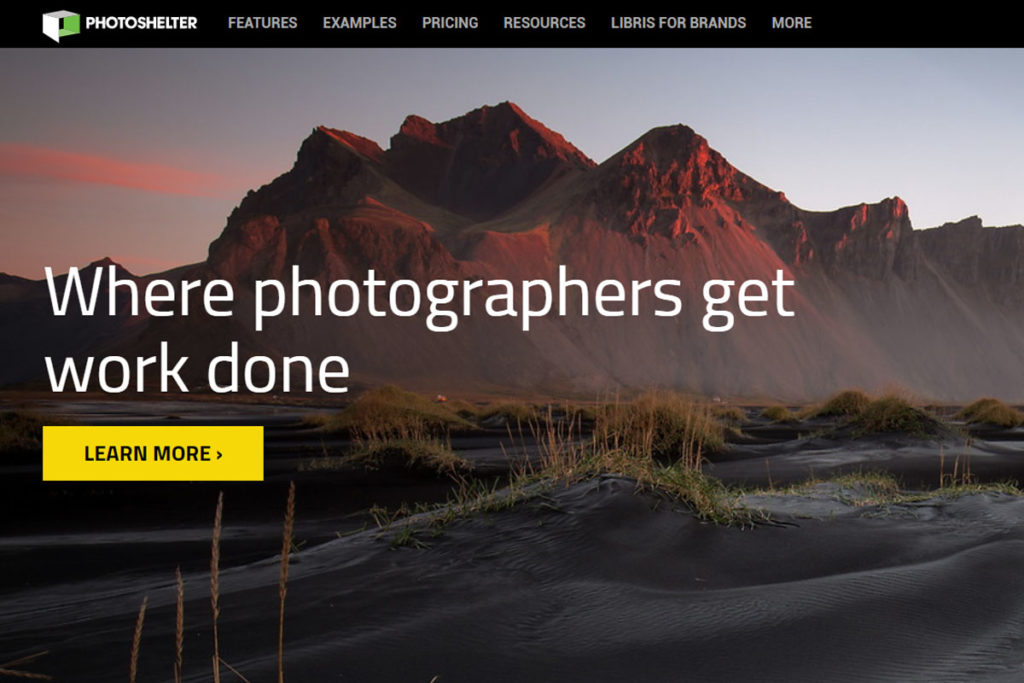Expand the More navigation menu

(x=792, y=23)
